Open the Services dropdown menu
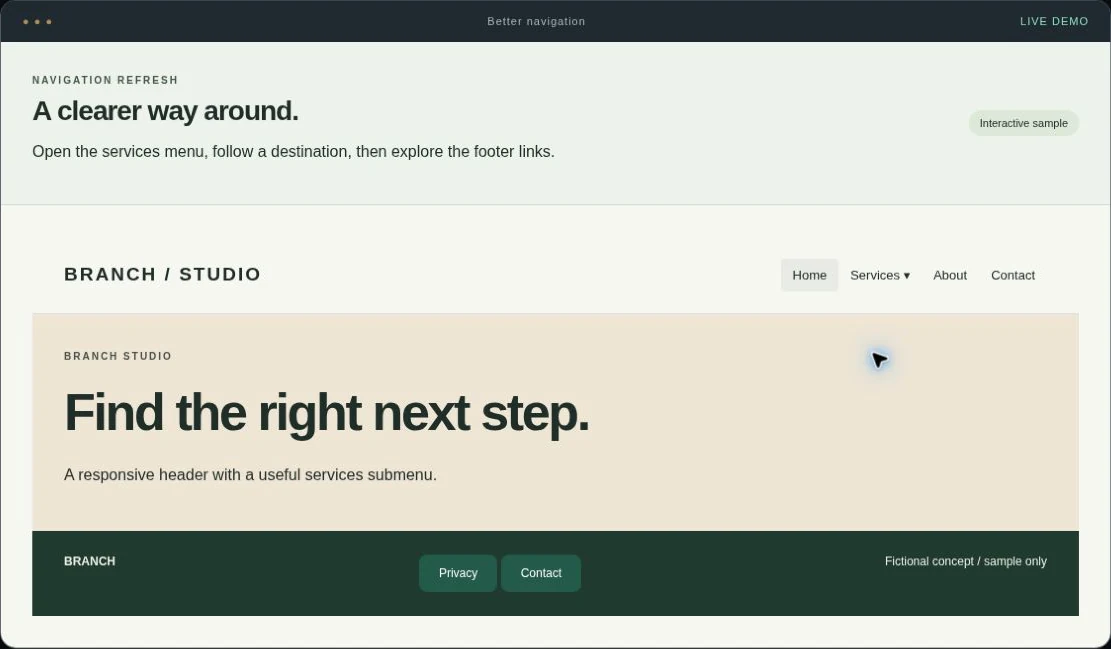Viewport: 1111px width, 649px height. [879, 275]
